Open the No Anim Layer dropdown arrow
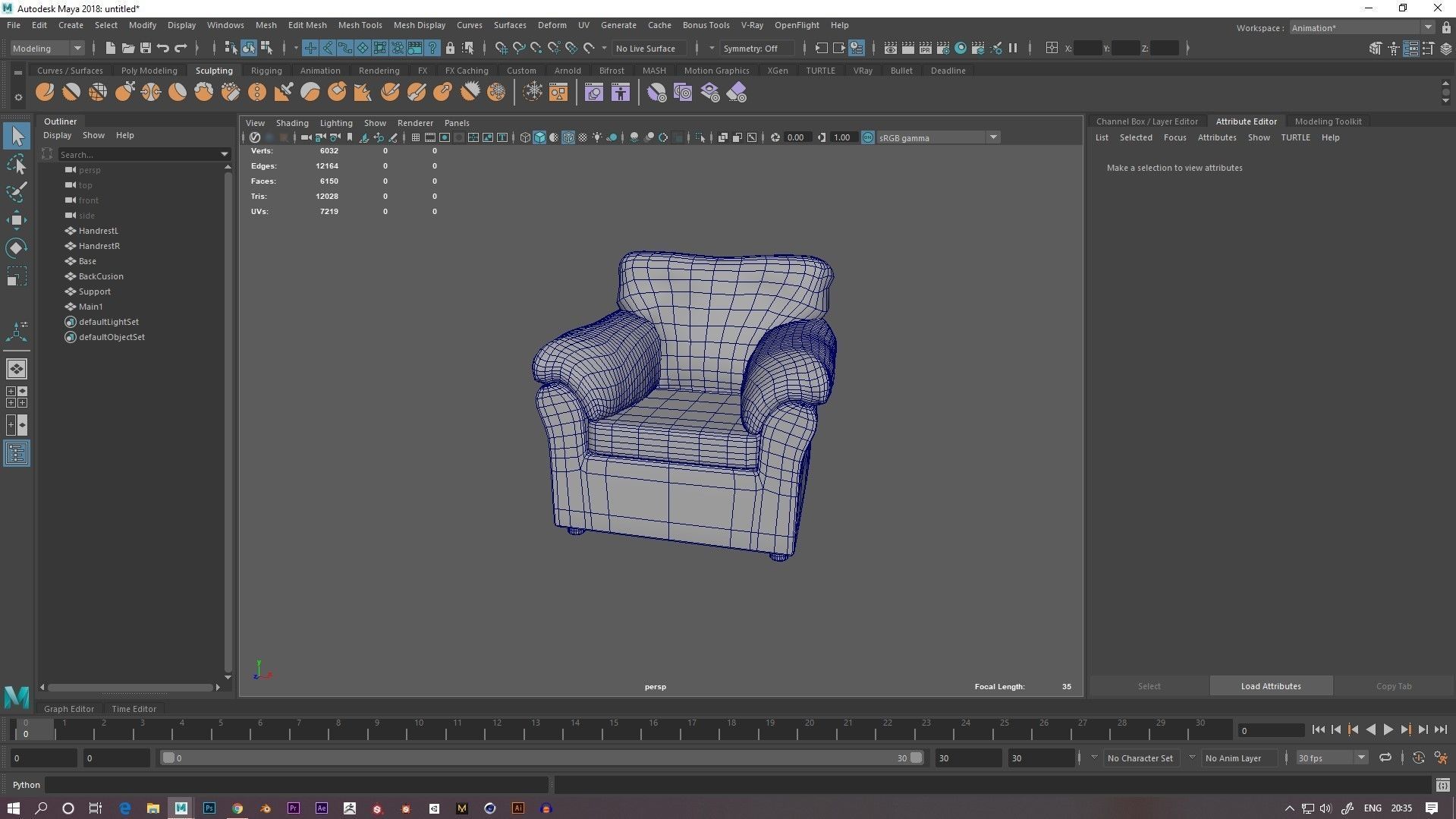Viewport: 1456px width, 819px height. (x=1192, y=758)
